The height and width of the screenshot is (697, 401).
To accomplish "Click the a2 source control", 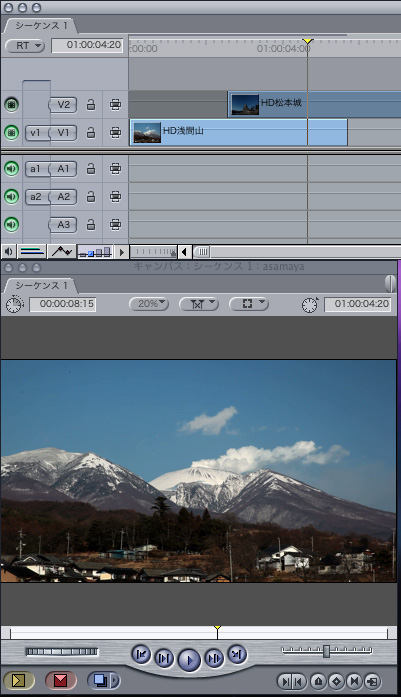I will coord(36,196).
